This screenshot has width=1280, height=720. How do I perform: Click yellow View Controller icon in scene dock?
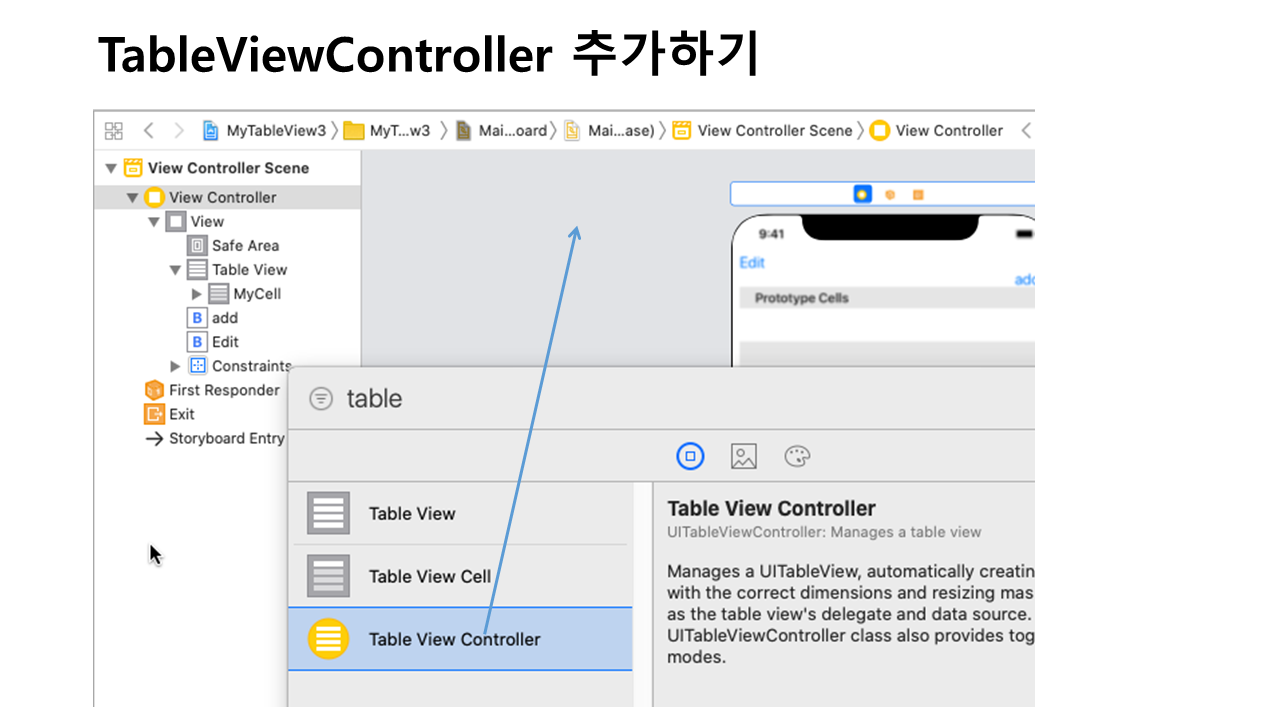coord(862,194)
